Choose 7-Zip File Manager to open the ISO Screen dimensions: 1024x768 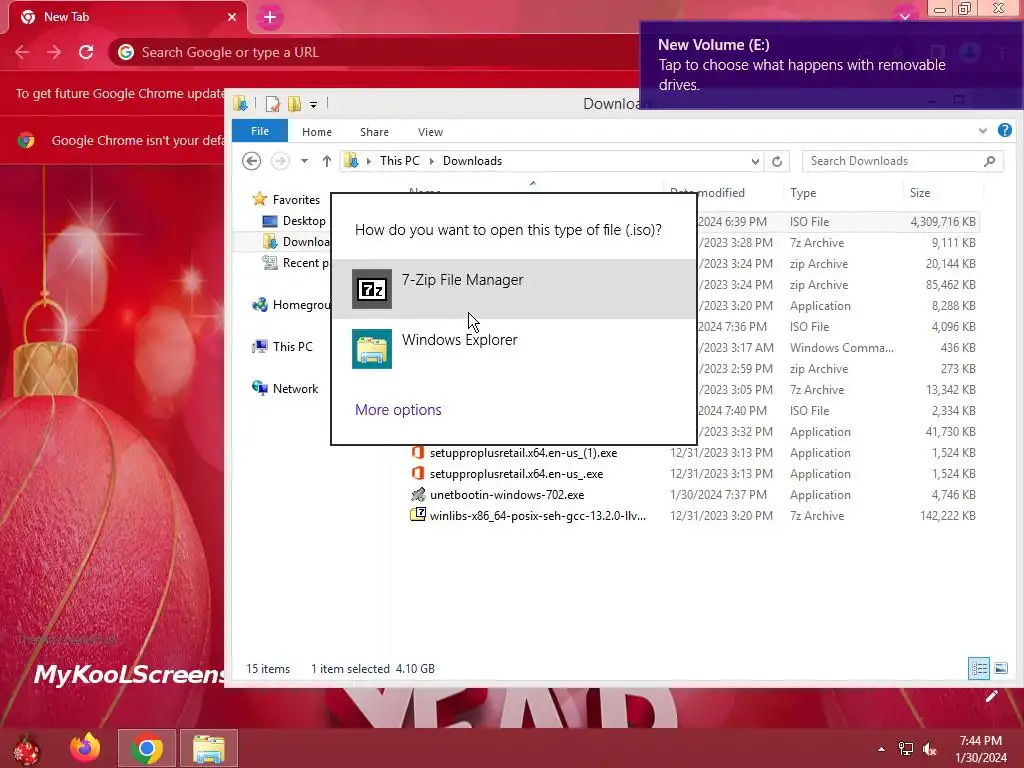pos(514,289)
